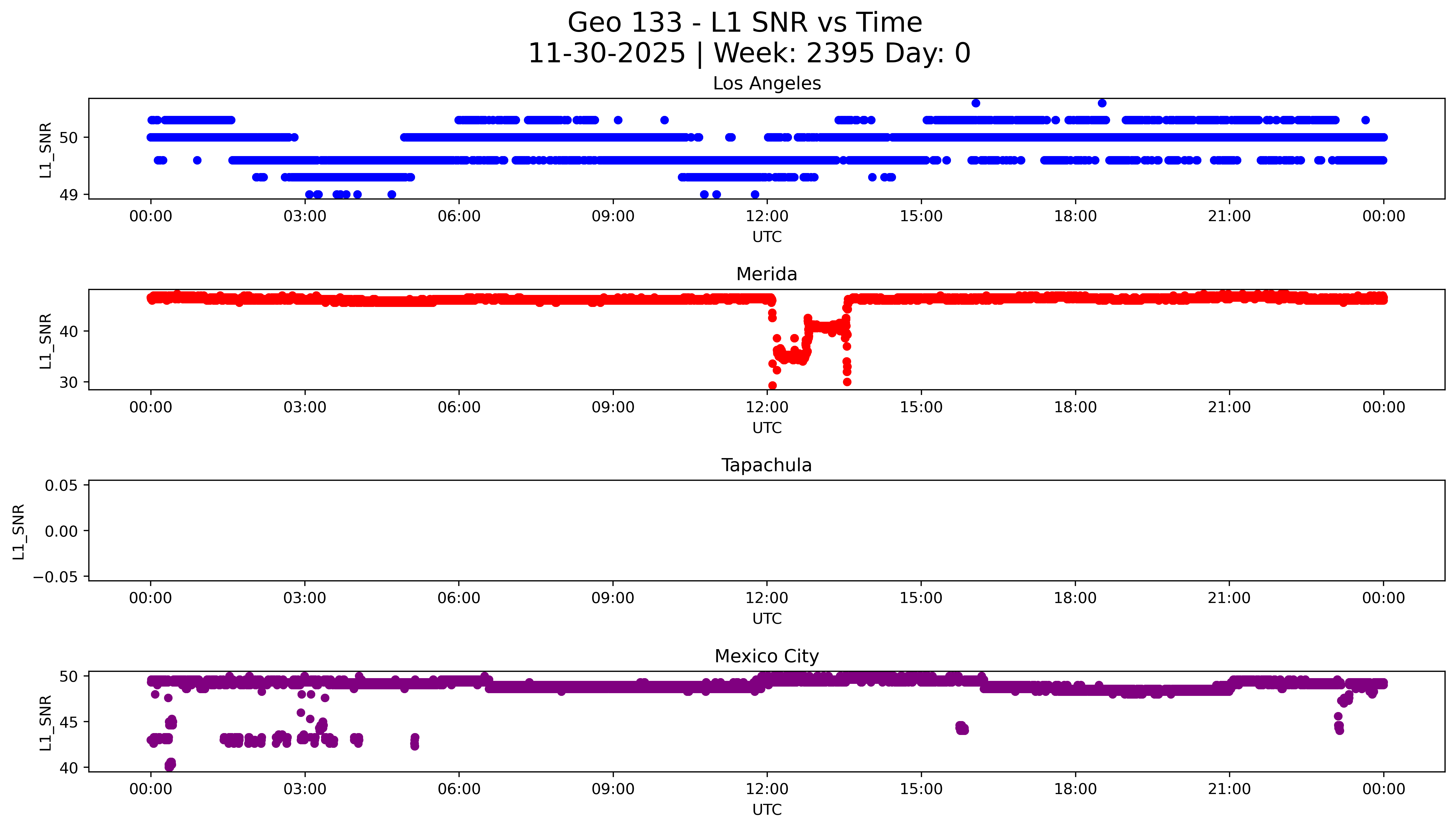The image size is (1456, 829).
Task: Click the L1_SNR y-axis label of Merida plot
Action: click(46, 341)
